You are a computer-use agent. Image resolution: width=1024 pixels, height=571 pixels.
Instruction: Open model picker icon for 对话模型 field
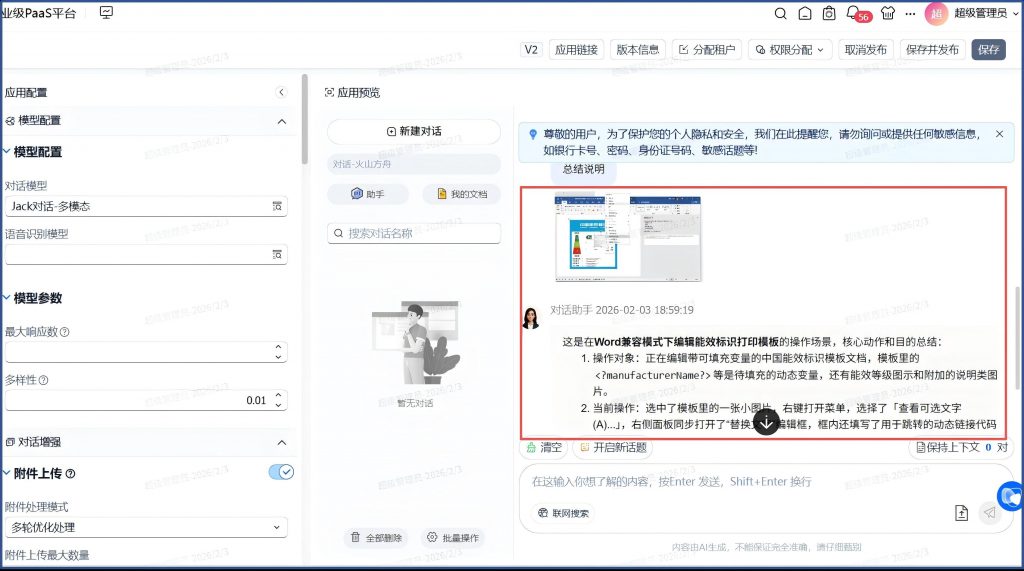[x=277, y=206]
